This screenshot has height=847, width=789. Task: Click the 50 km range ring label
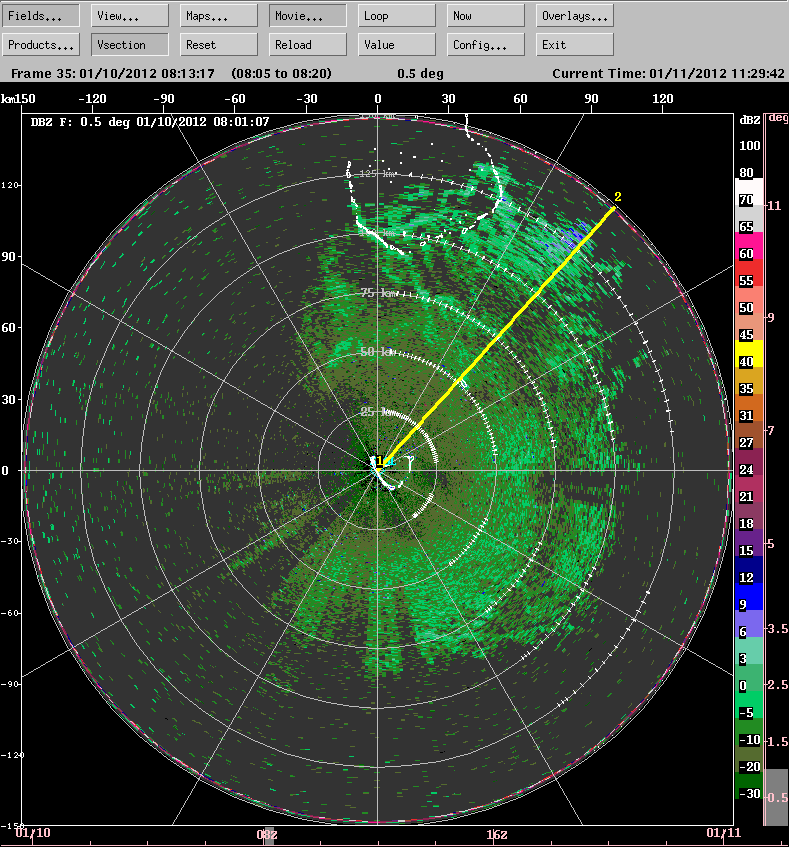coord(376,352)
